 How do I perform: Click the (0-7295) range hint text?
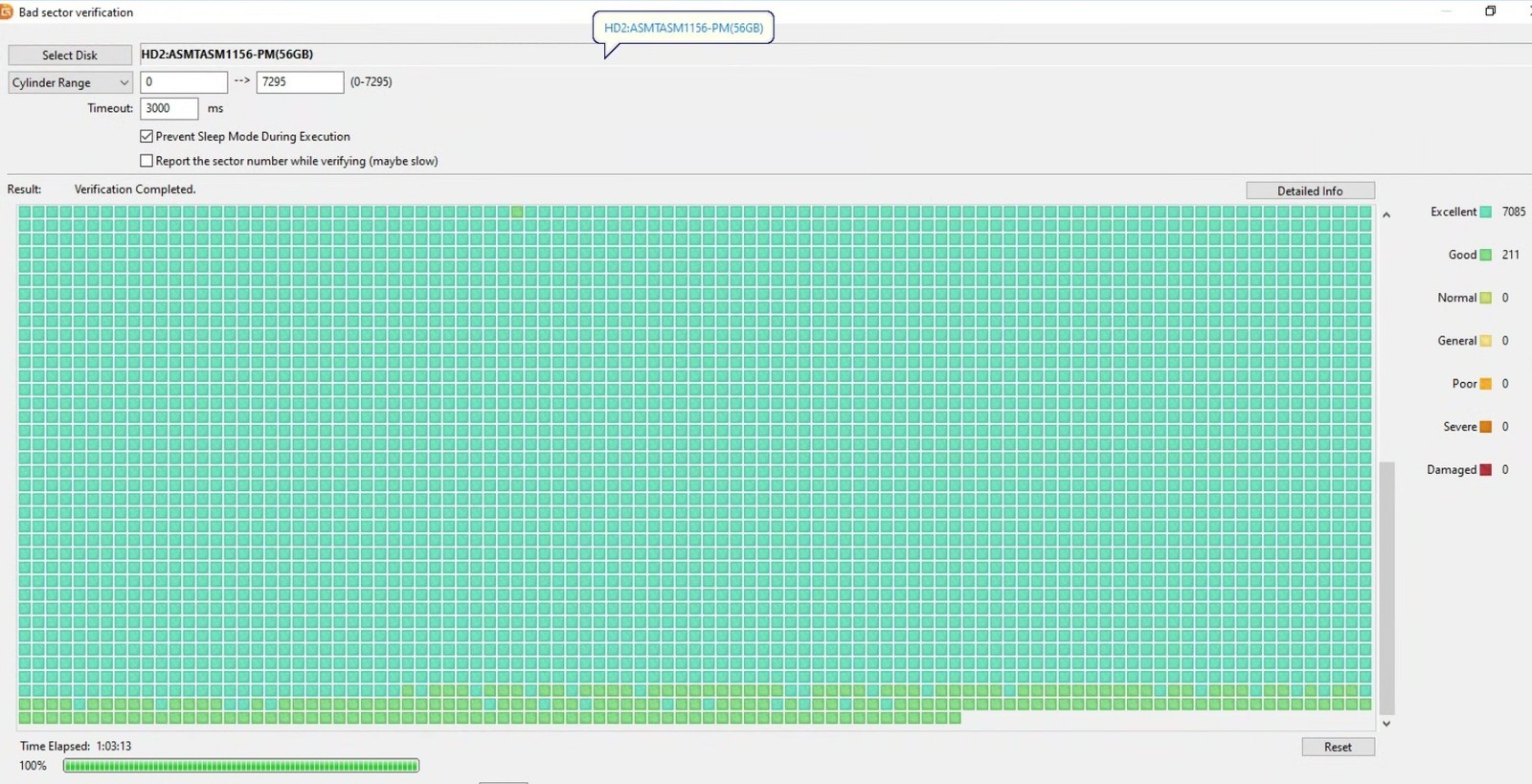[371, 82]
